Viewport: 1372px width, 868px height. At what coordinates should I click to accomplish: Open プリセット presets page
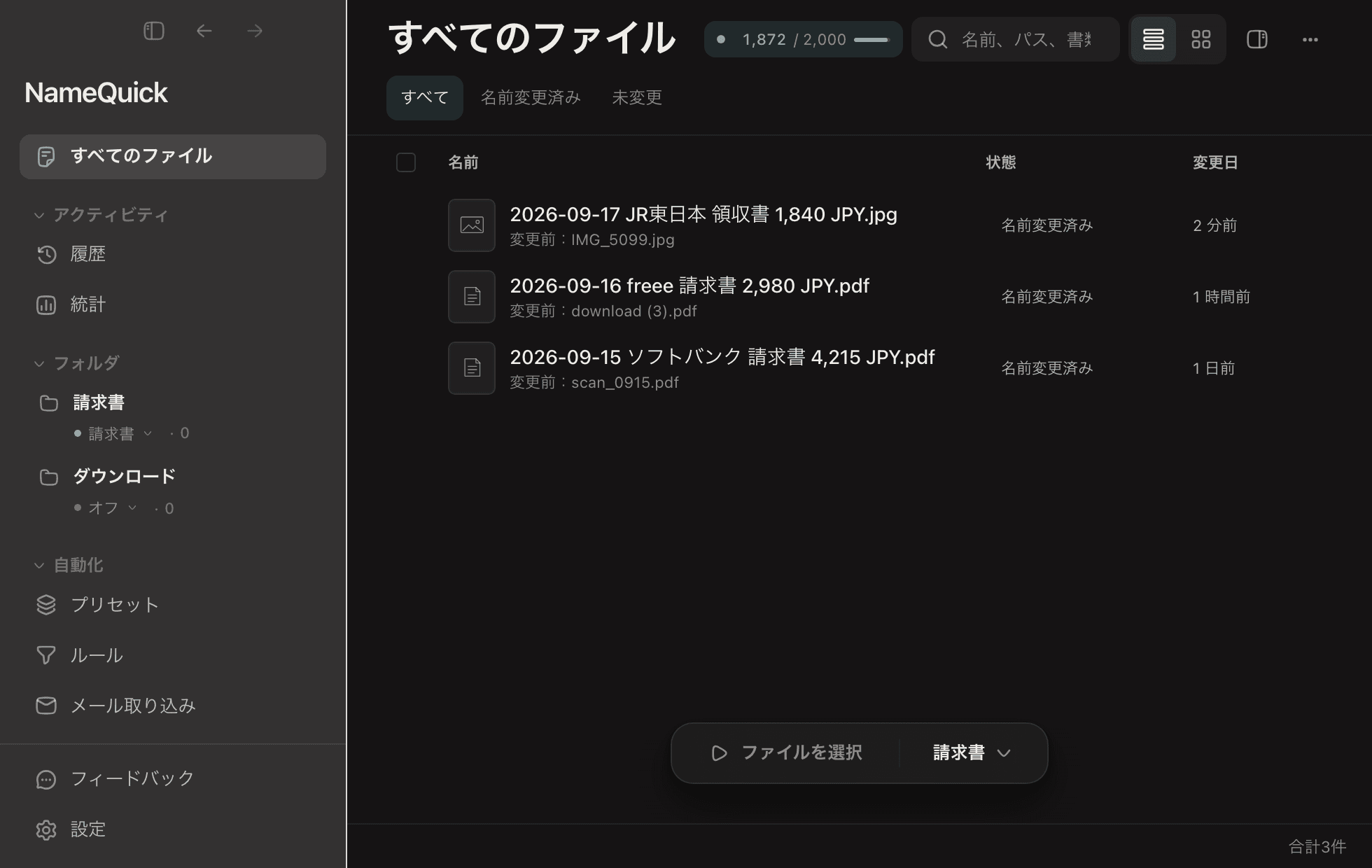coord(98,605)
